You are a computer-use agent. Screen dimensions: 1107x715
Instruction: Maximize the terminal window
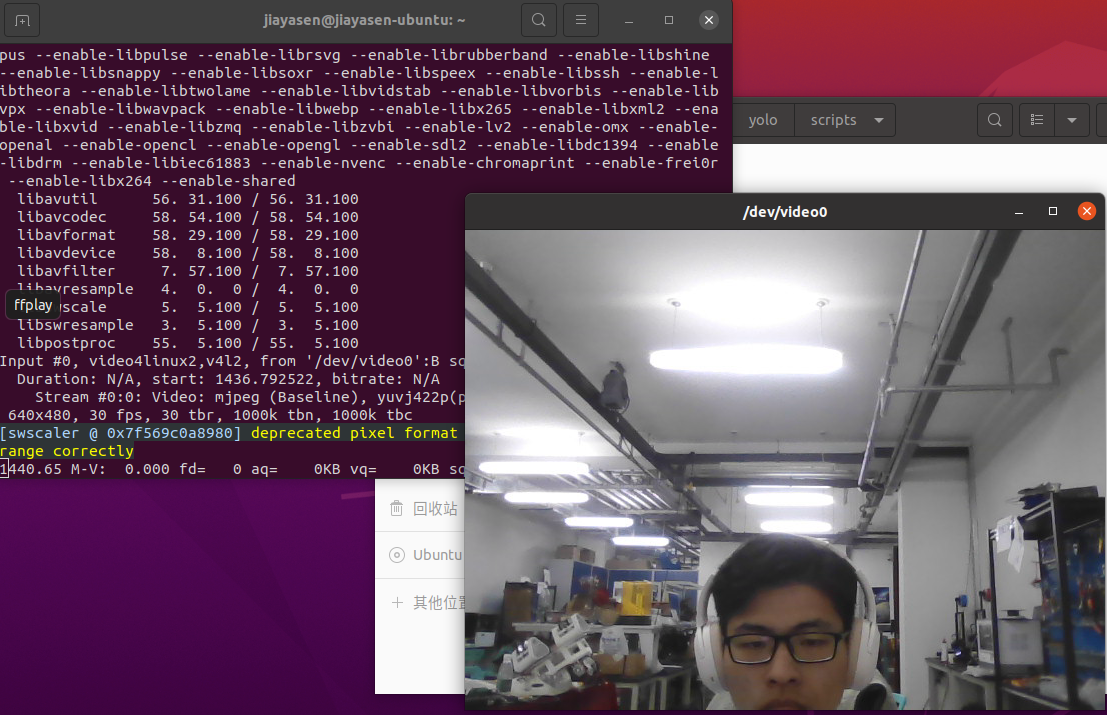(x=669, y=20)
